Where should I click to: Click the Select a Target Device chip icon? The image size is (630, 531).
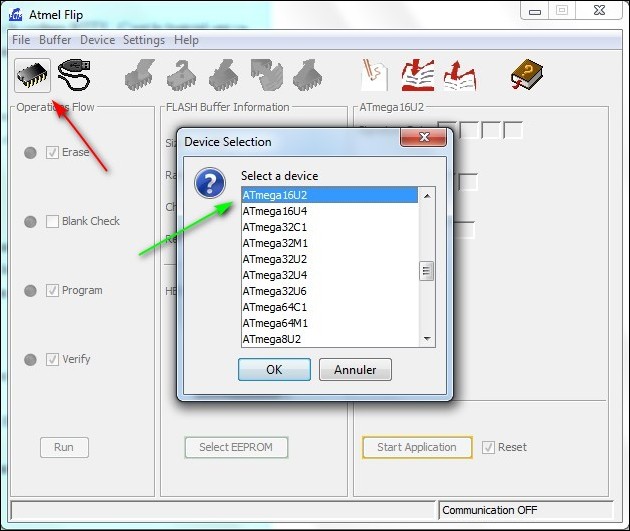[32, 75]
